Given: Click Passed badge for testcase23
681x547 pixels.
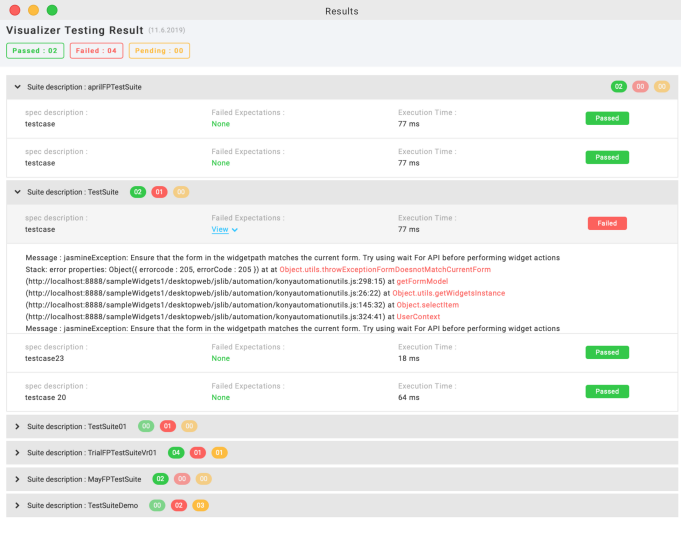Looking at the screenshot, I should [606, 352].
